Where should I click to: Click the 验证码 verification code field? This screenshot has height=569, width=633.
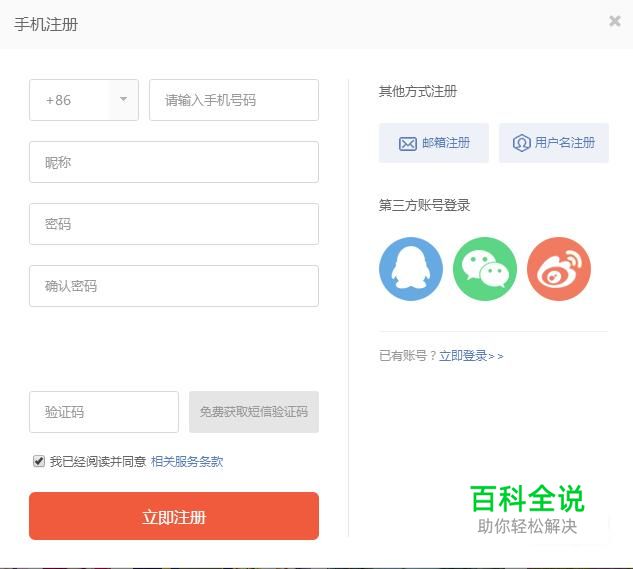[104, 412]
